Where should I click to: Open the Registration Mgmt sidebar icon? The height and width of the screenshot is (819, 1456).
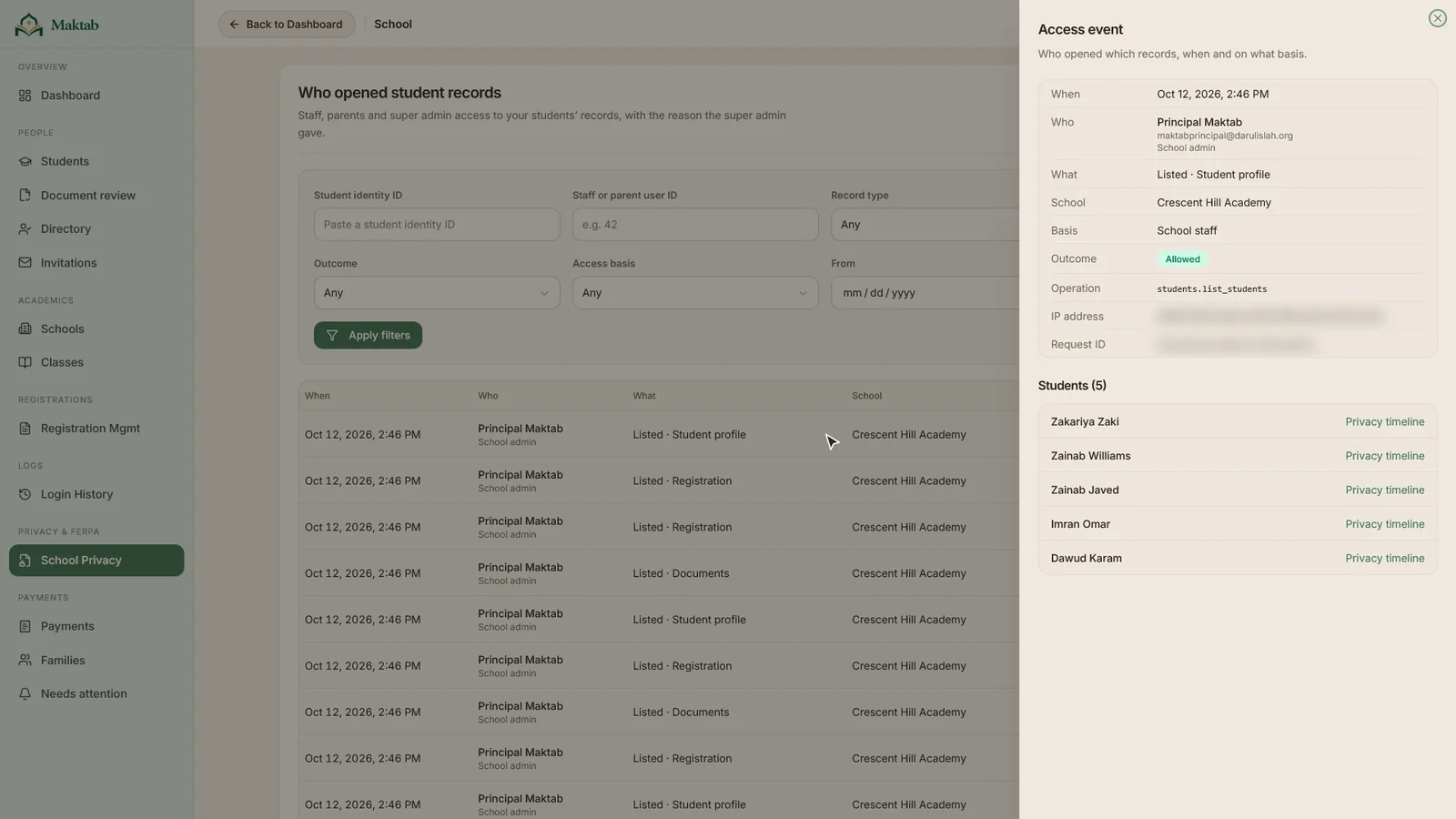25,429
